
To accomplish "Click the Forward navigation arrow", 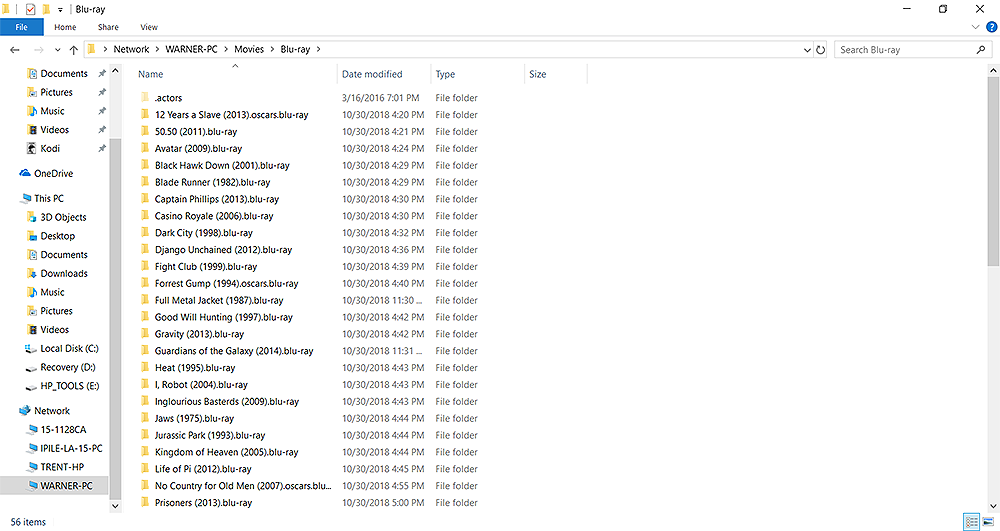I will (x=39, y=50).
